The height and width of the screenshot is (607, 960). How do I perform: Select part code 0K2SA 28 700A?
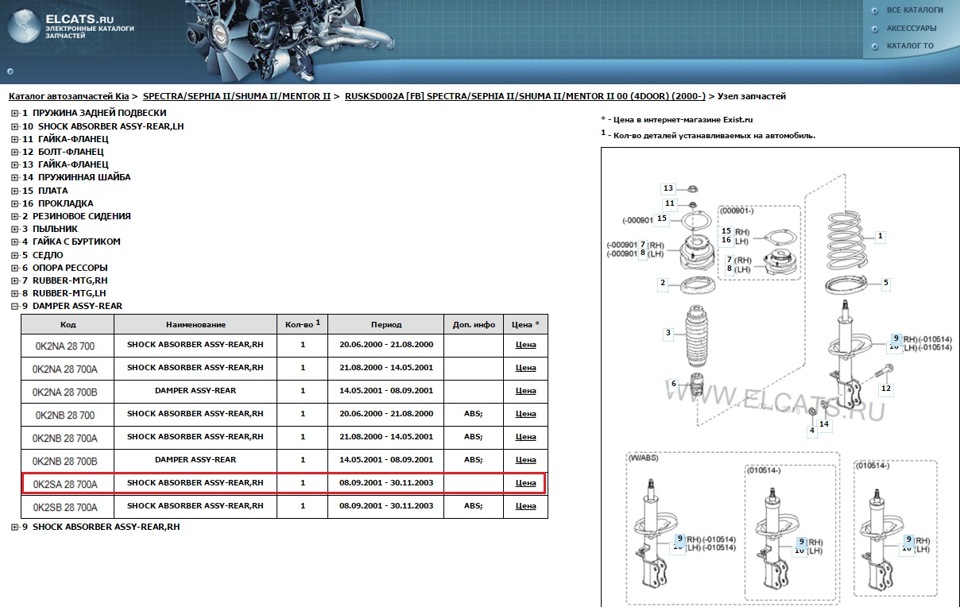click(65, 484)
